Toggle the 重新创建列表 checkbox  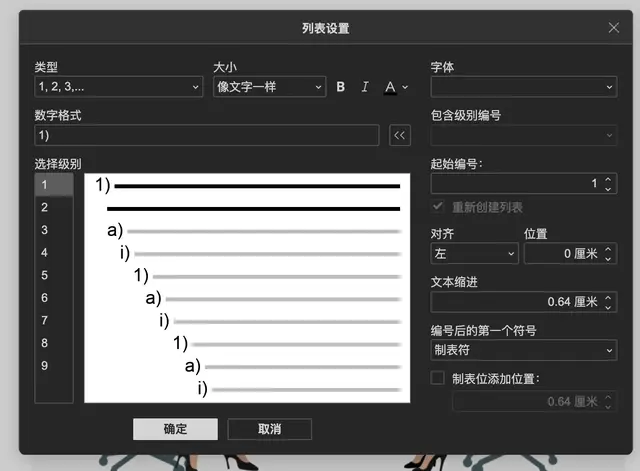coord(437,207)
